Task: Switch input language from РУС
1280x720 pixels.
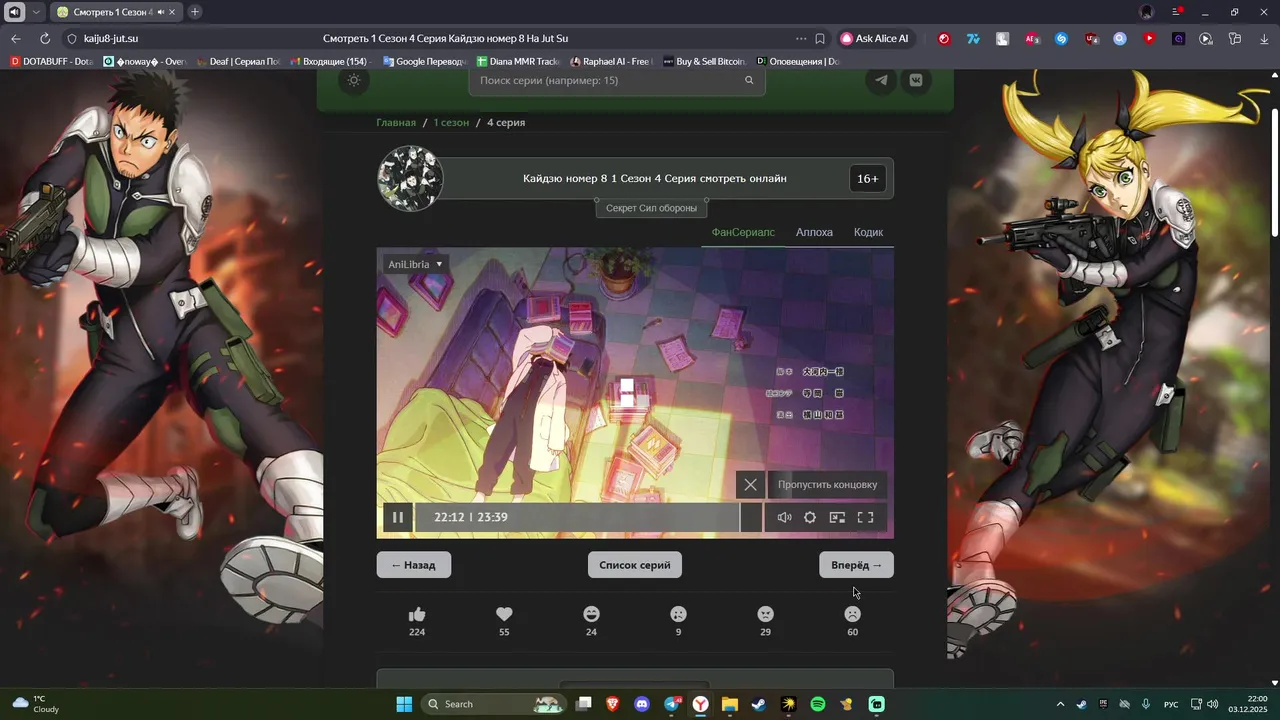Action: (x=1171, y=704)
